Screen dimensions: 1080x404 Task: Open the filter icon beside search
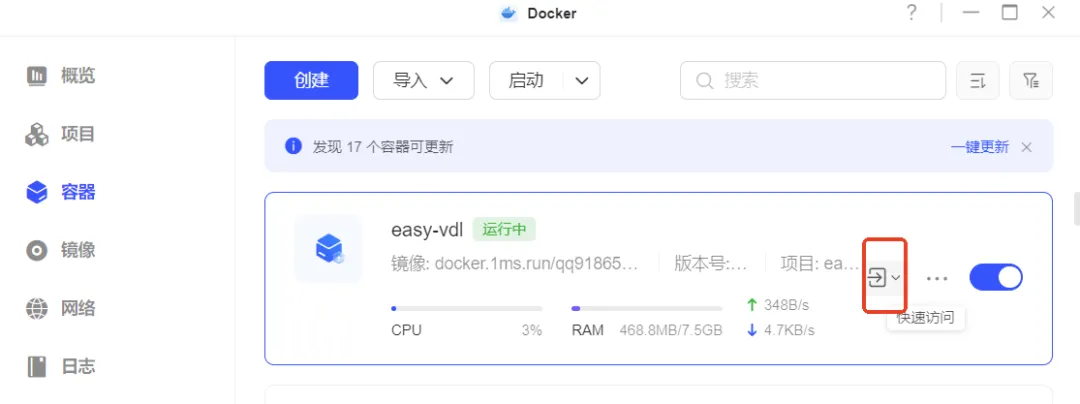pyautogui.click(x=1031, y=81)
